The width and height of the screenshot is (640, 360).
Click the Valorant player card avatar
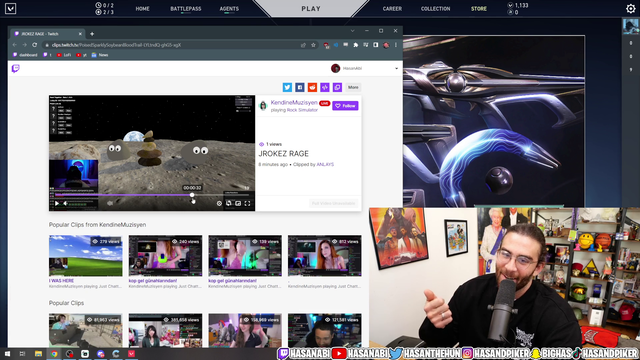[631, 26]
